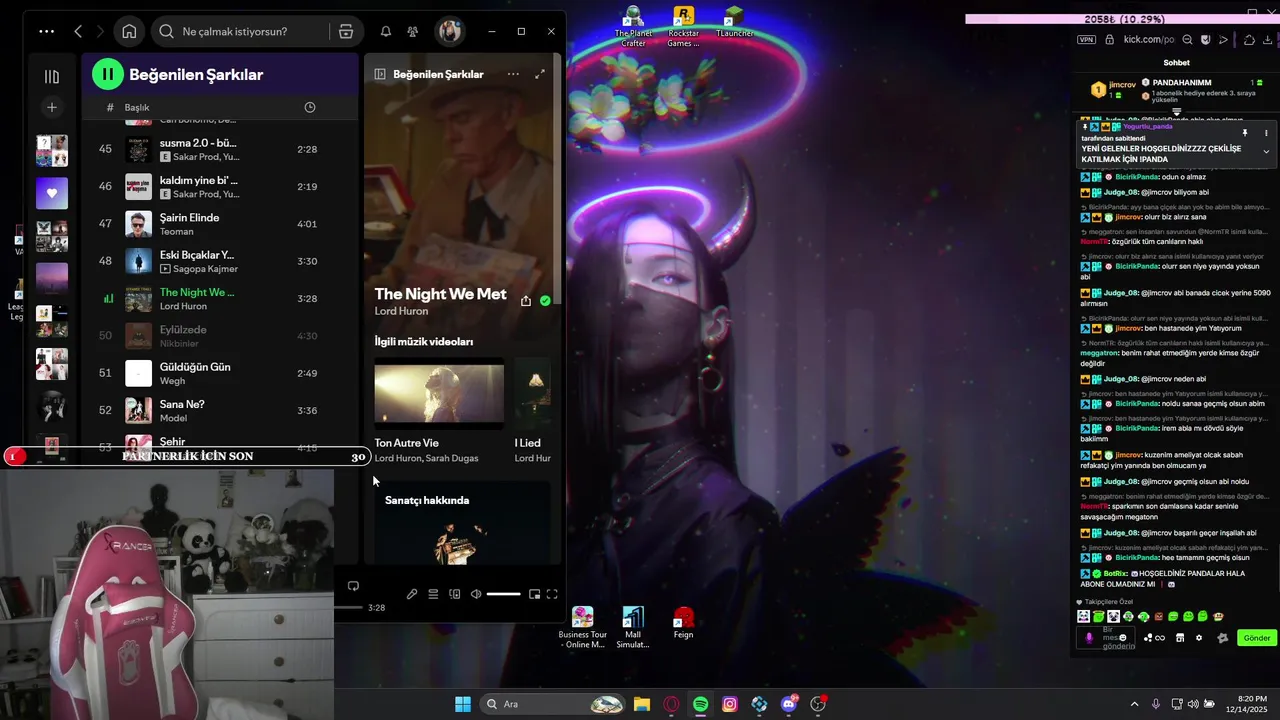The width and height of the screenshot is (1280, 720).
Task: Open the friends activity icon in Spotify
Action: (413, 31)
